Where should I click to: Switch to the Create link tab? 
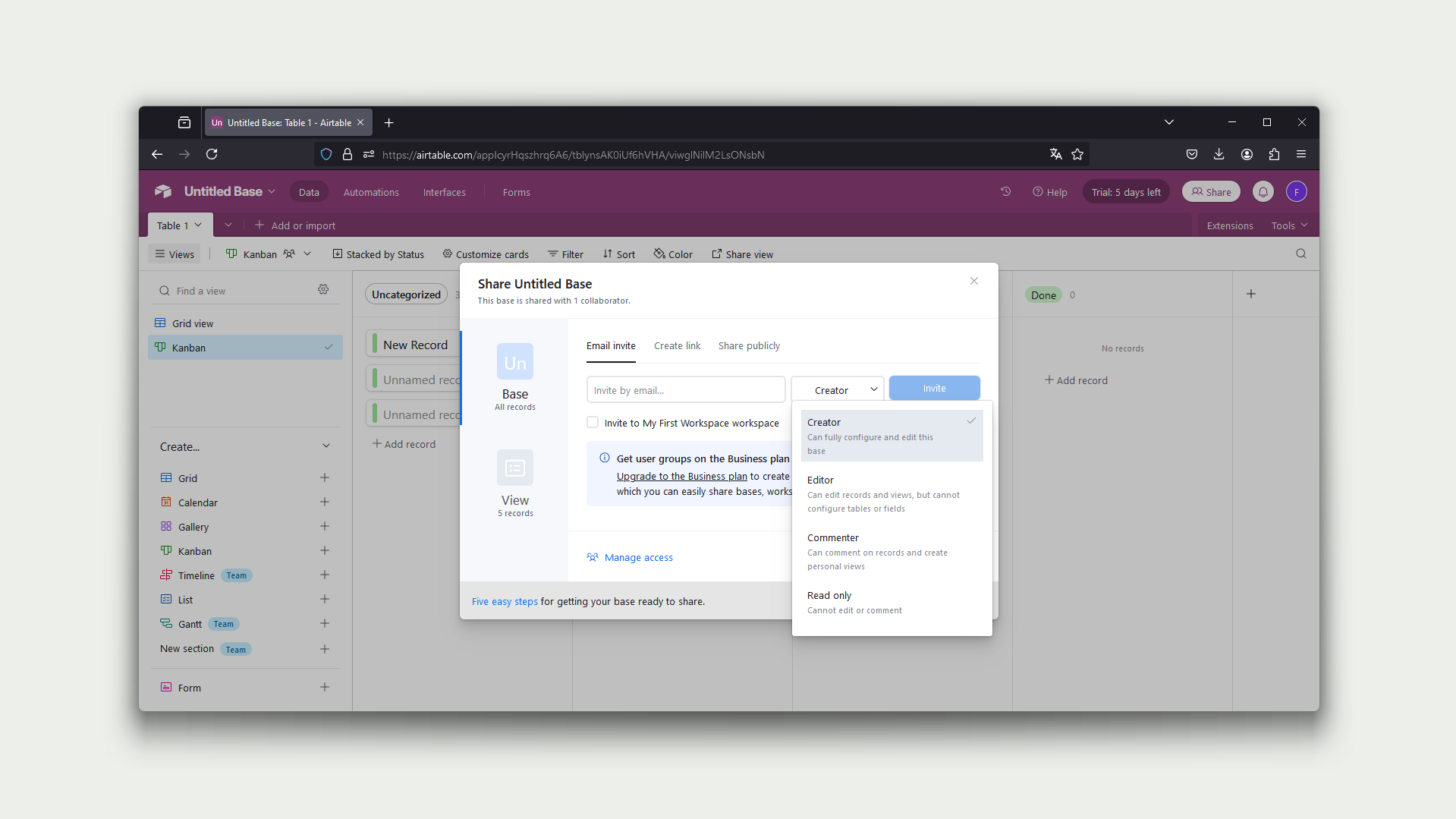(x=677, y=345)
